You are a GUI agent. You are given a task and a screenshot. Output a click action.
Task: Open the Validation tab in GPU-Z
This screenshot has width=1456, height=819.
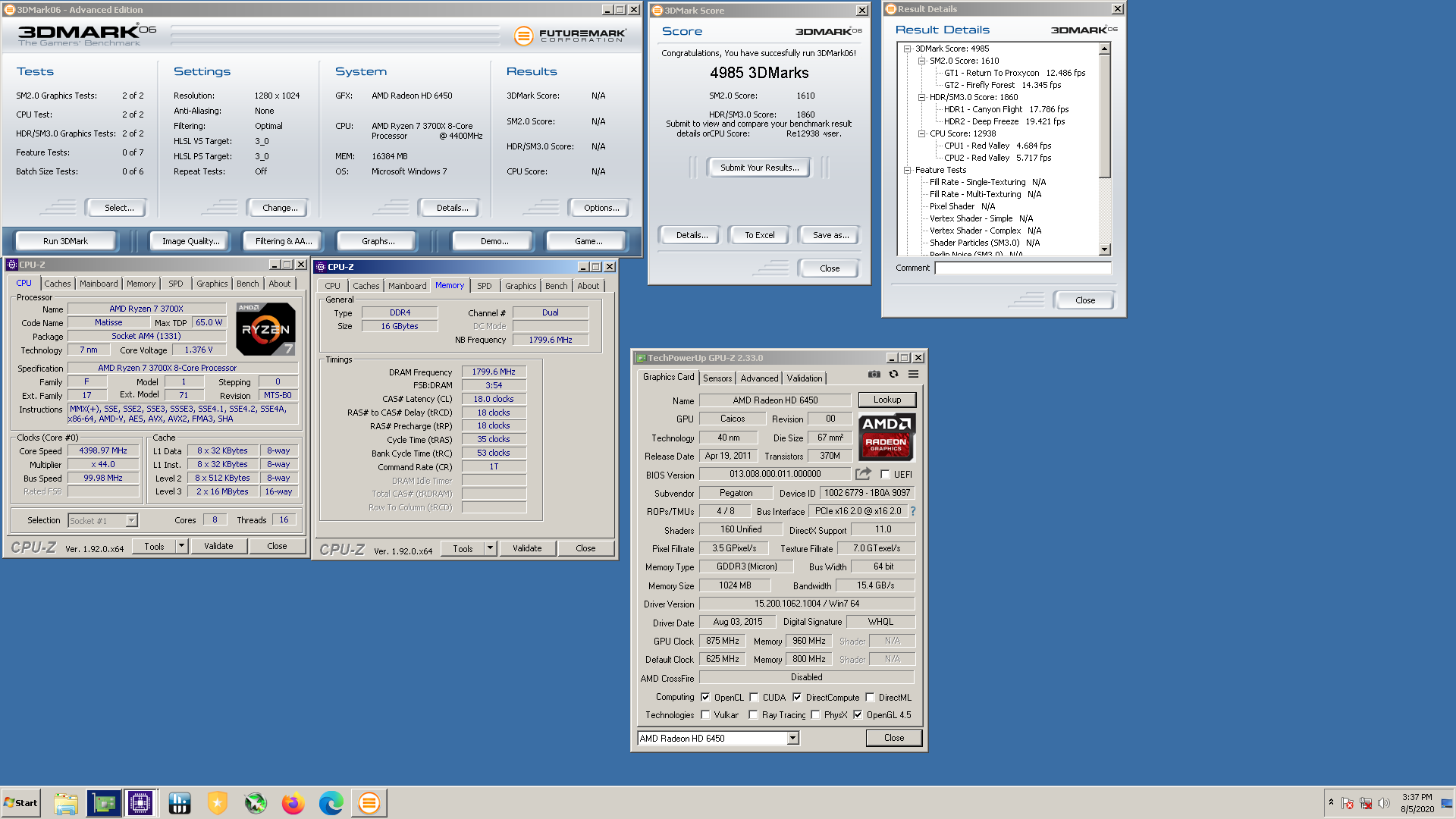[804, 378]
